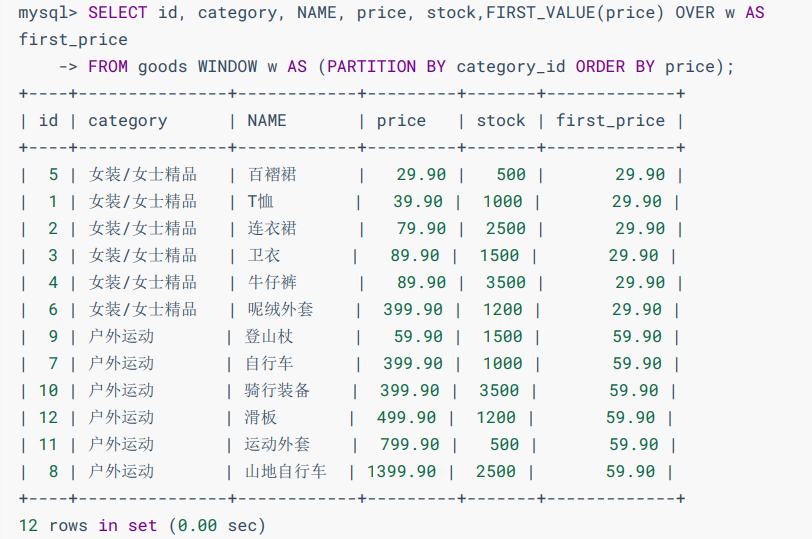Viewport: 812px width, 539px height.
Task: Click the 'price' column header in table
Action: [401, 122]
